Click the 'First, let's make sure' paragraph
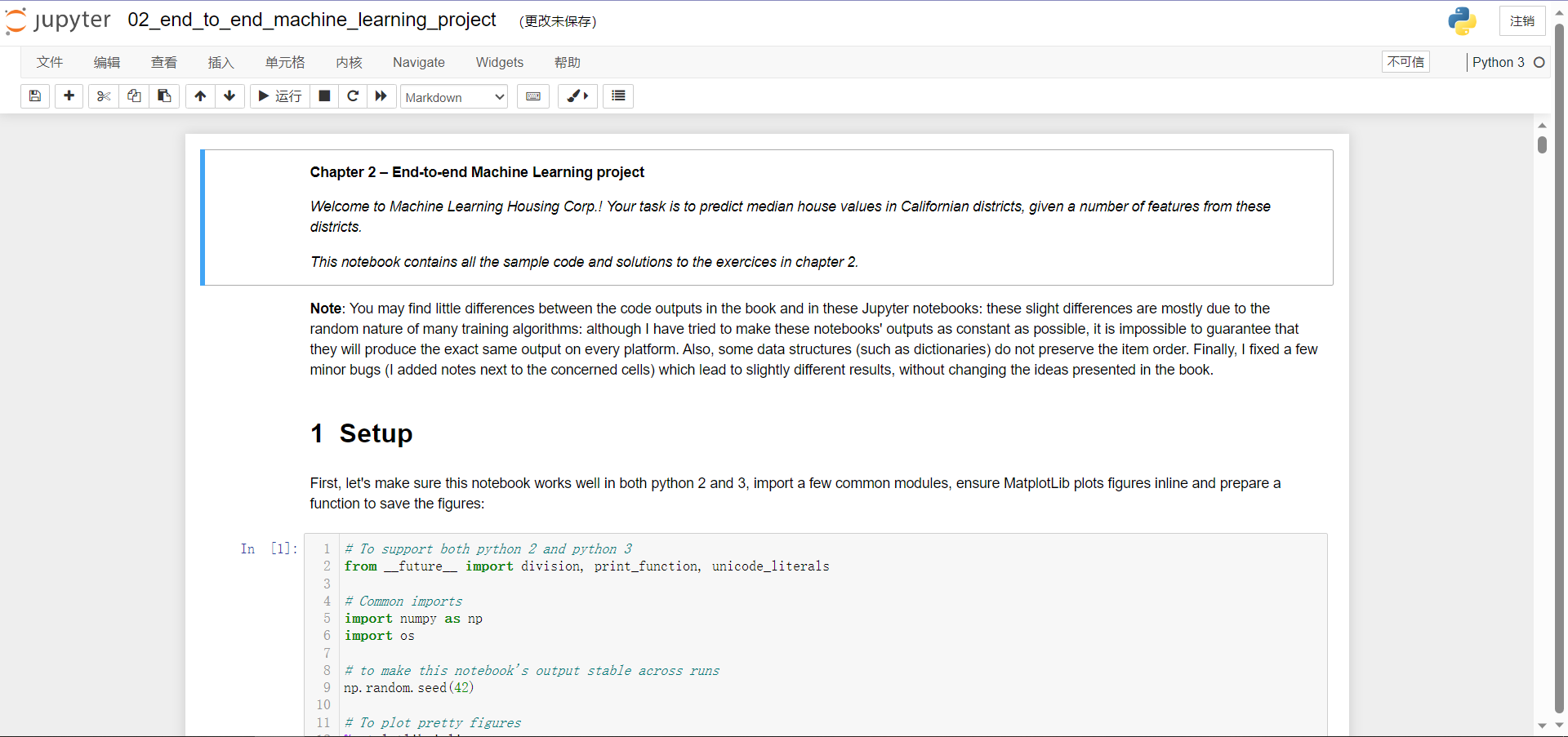Screen dimensions: 1568x737 795,493
